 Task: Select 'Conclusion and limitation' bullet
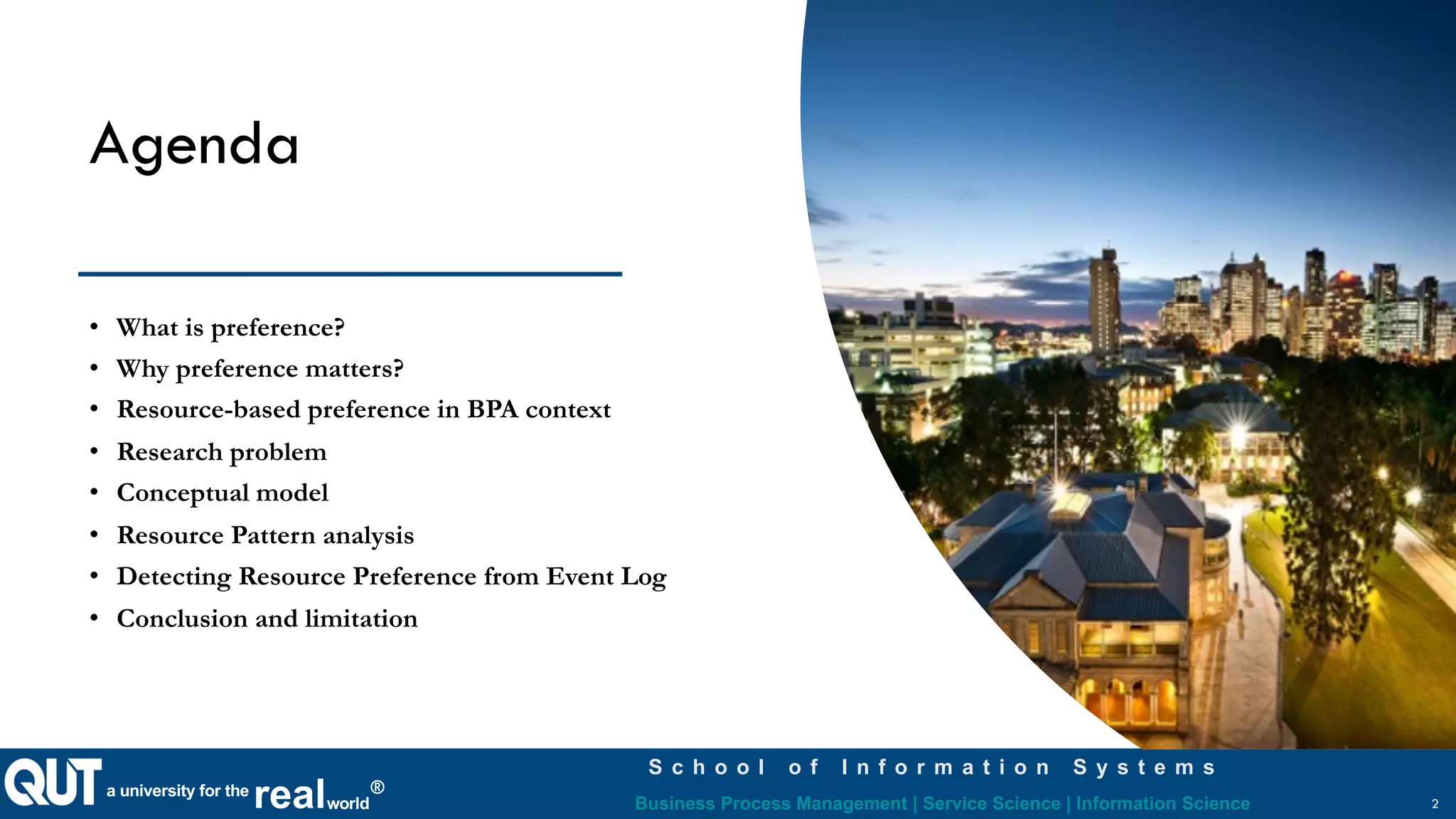(267, 619)
